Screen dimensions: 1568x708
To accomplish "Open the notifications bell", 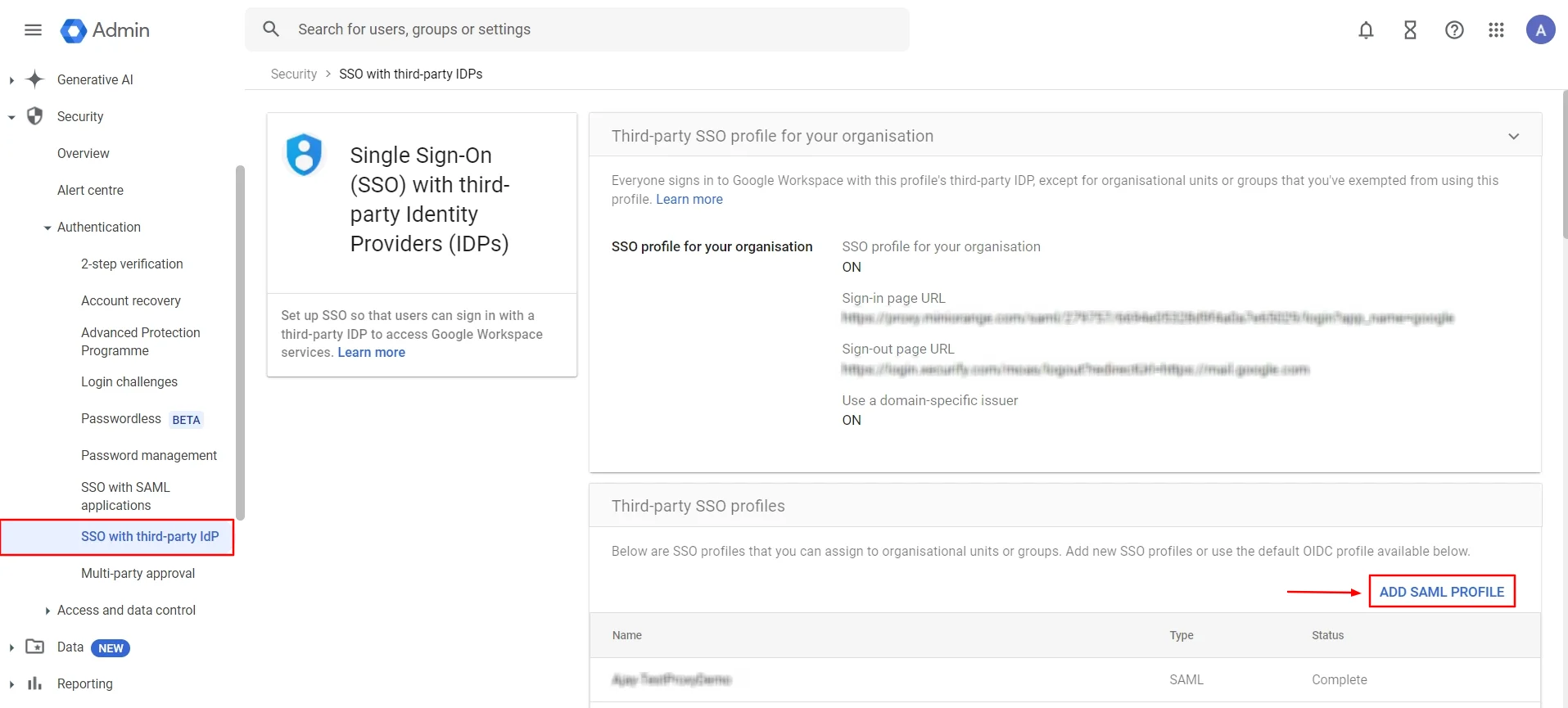I will coord(1366,30).
